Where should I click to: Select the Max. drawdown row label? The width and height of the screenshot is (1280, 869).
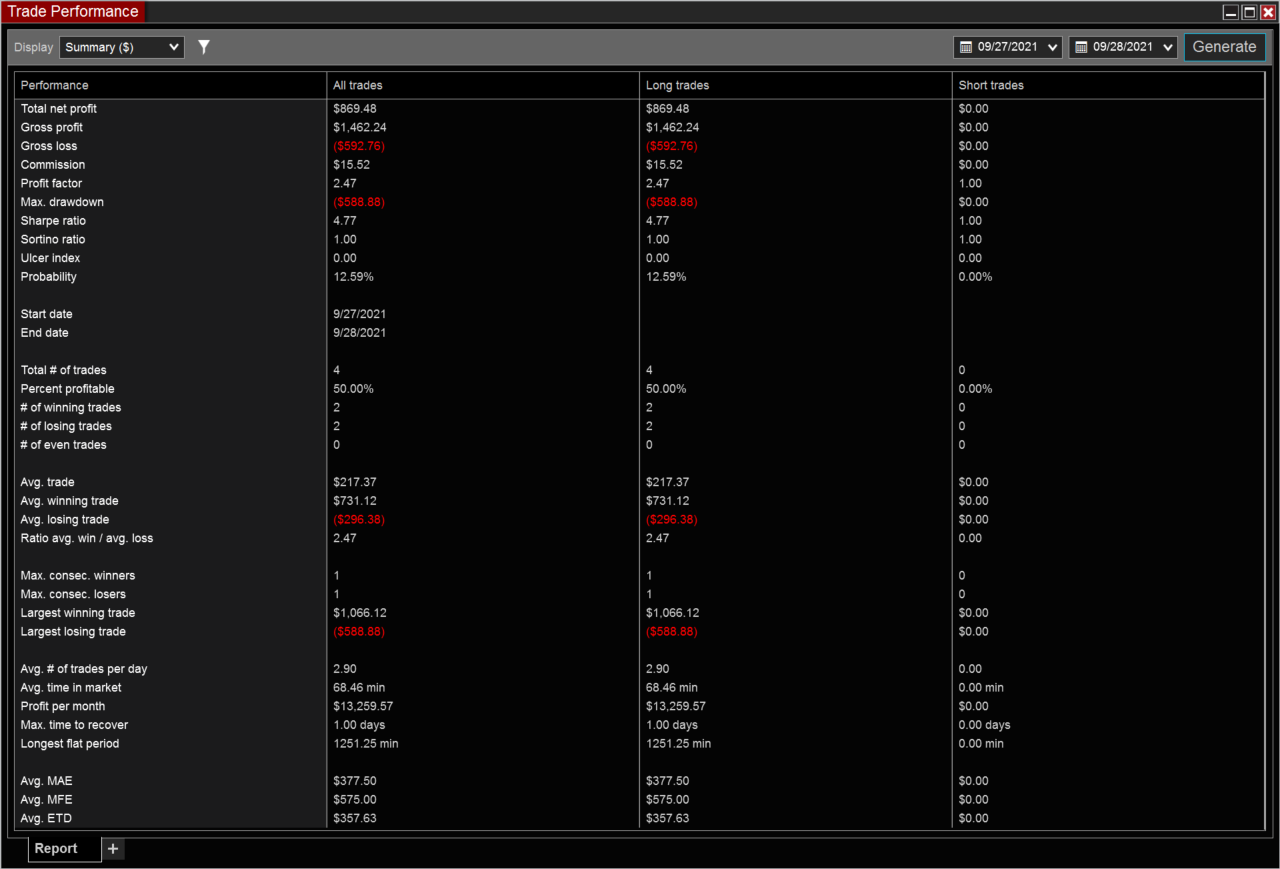62,202
